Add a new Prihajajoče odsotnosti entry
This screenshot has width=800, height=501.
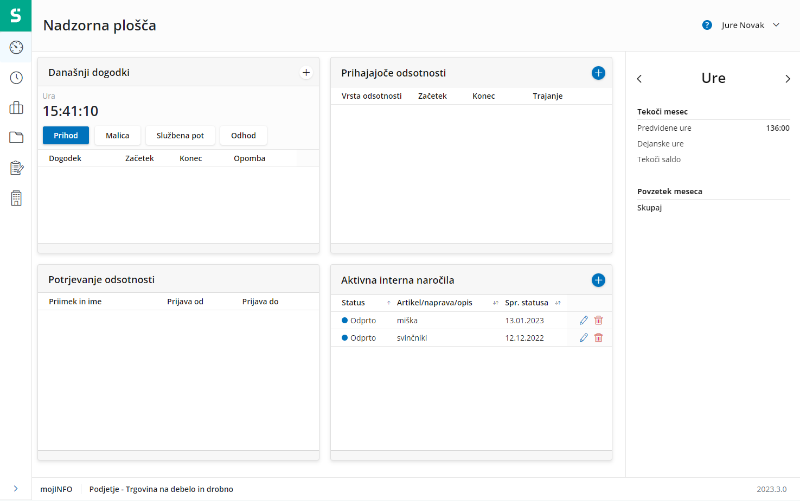pos(598,73)
